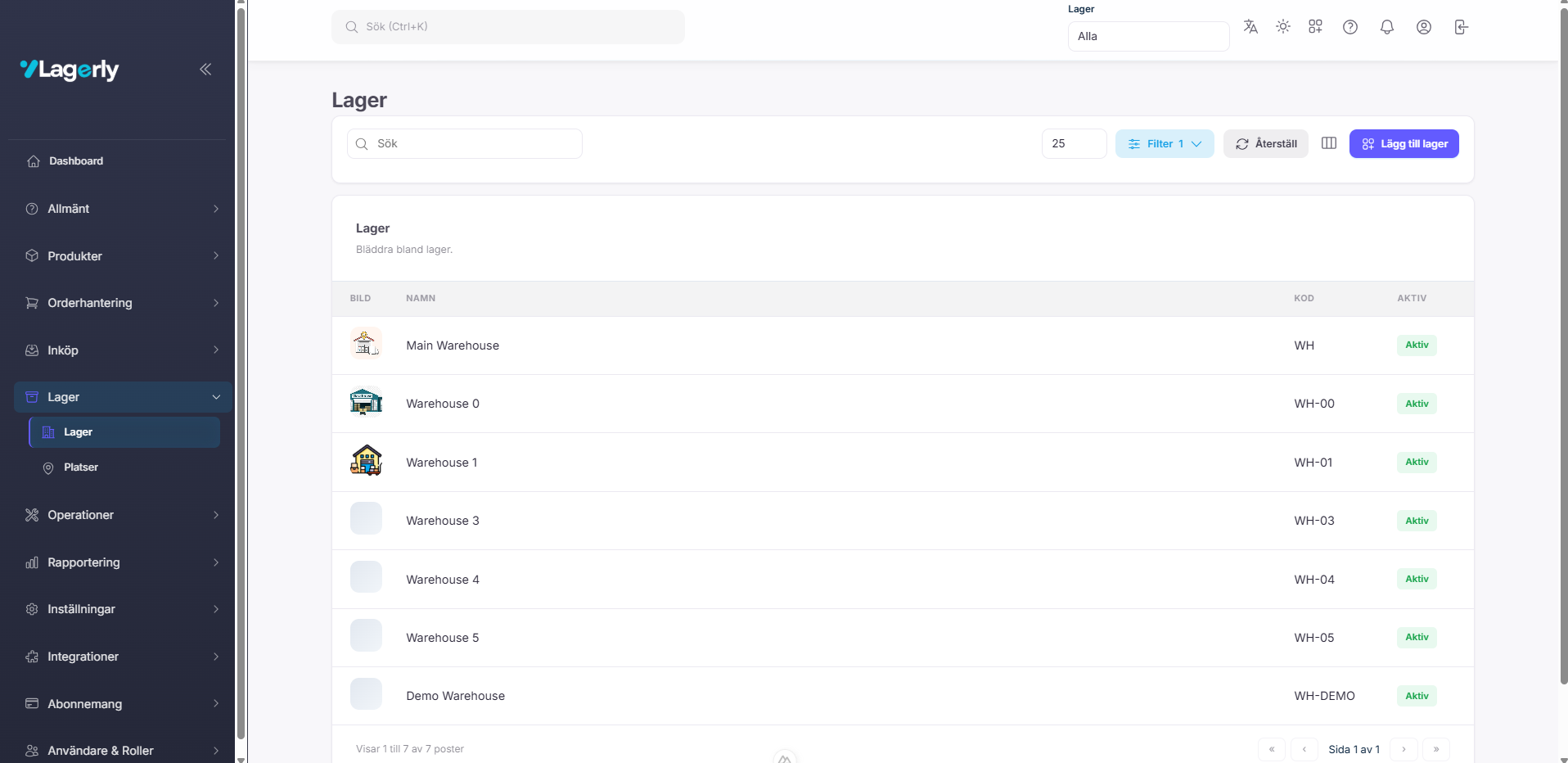Expand the Produkter sidebar menu

123,256
